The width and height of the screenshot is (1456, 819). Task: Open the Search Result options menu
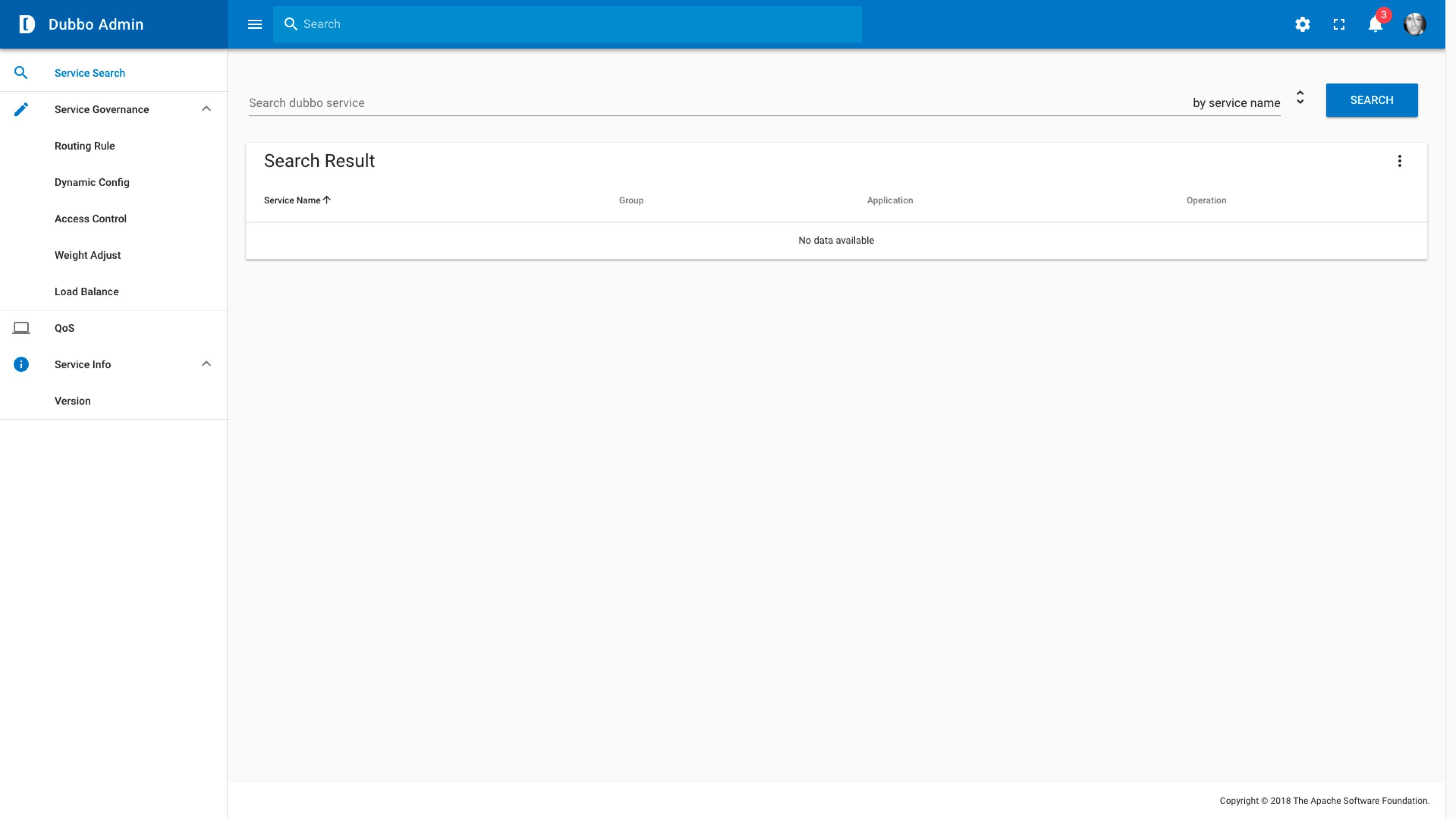pyautogui.click(x=1400, y=161)
